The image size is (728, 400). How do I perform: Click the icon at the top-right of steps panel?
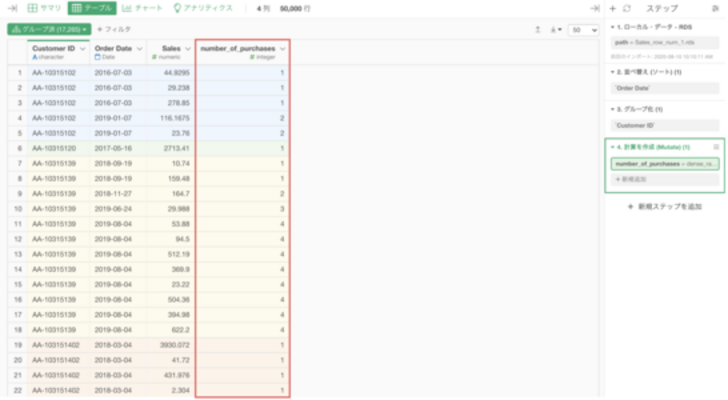(717, 8)
